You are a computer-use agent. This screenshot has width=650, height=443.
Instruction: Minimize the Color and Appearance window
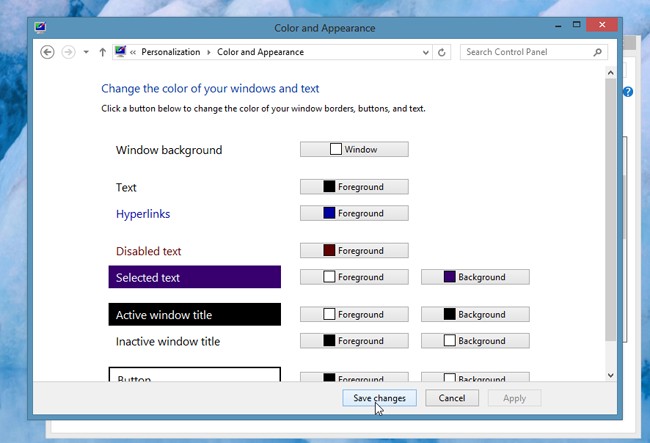coord(558,26)
